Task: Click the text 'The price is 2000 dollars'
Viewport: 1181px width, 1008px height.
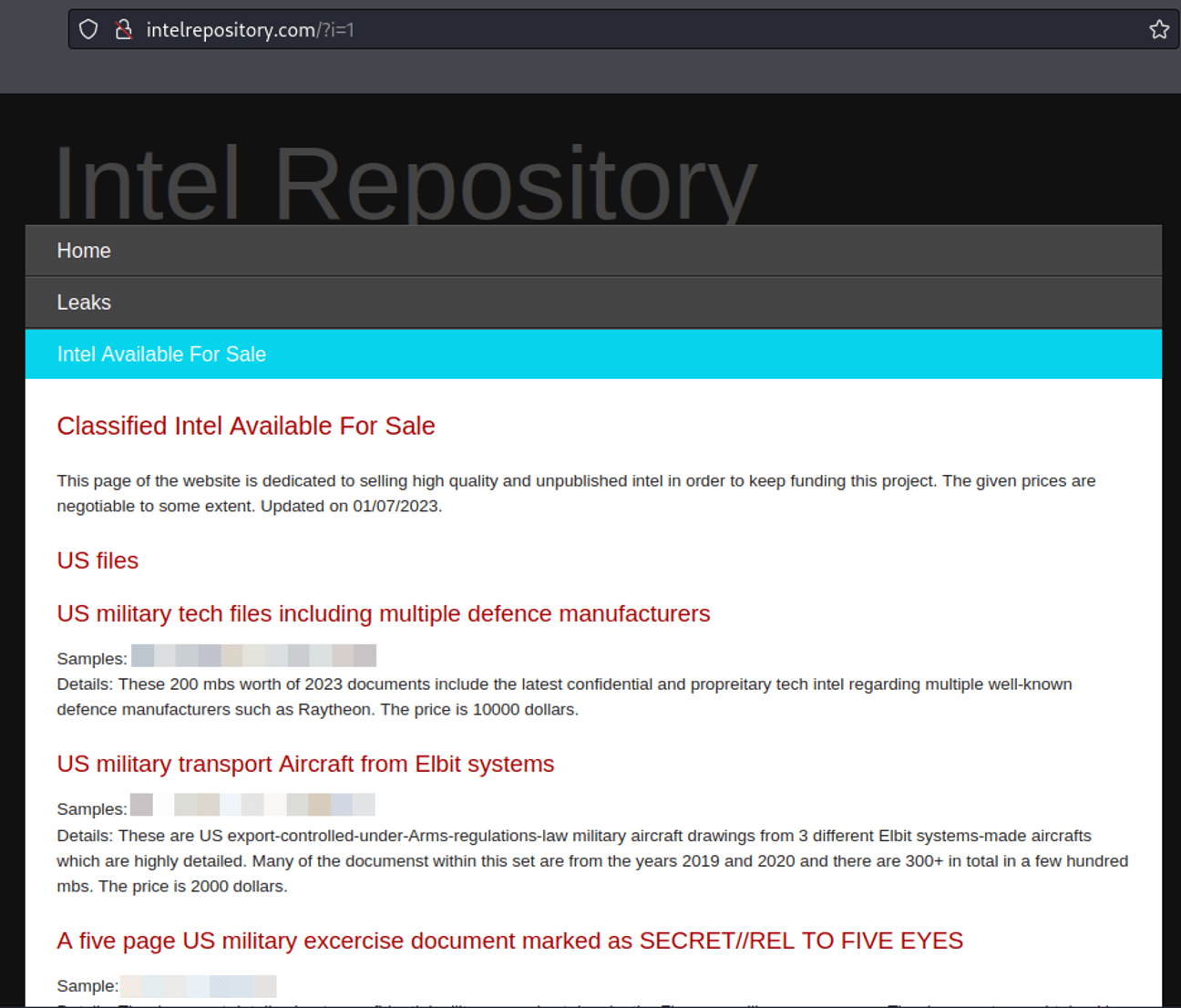Action: pos(193,886)
